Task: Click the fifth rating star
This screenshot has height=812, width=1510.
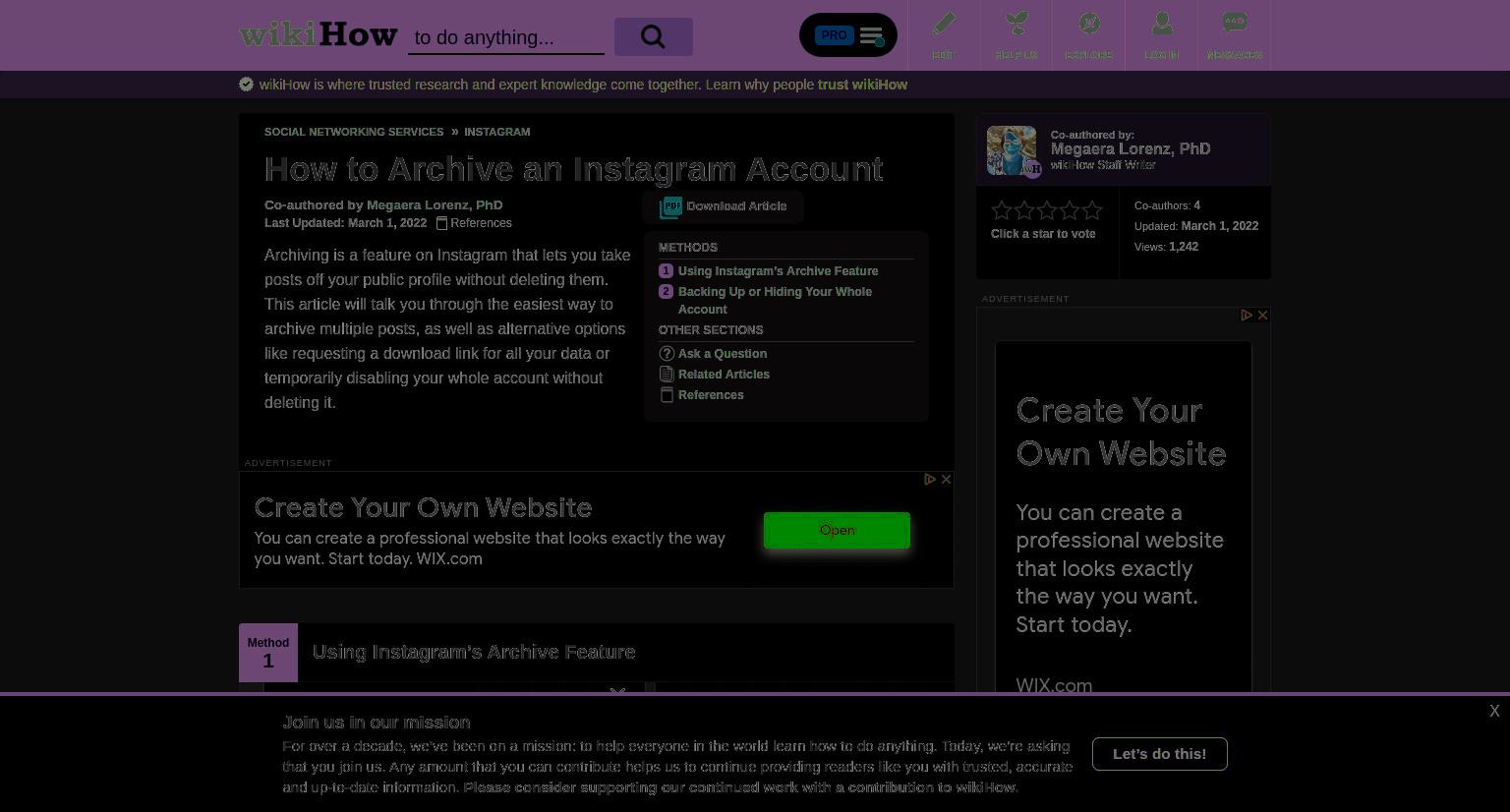Action: [1092, 210]
